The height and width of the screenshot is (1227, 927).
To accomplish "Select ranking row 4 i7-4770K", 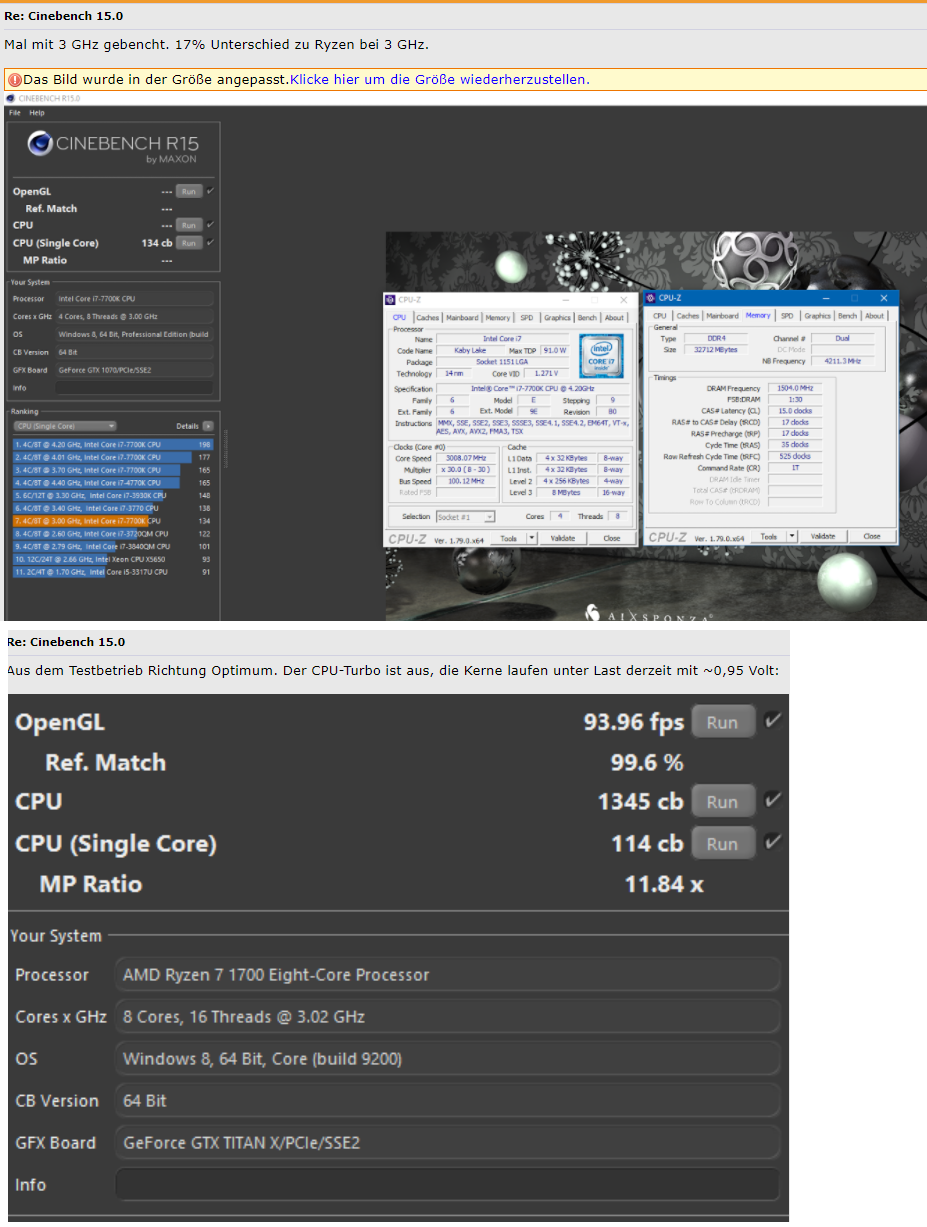I will click(113, 482).
